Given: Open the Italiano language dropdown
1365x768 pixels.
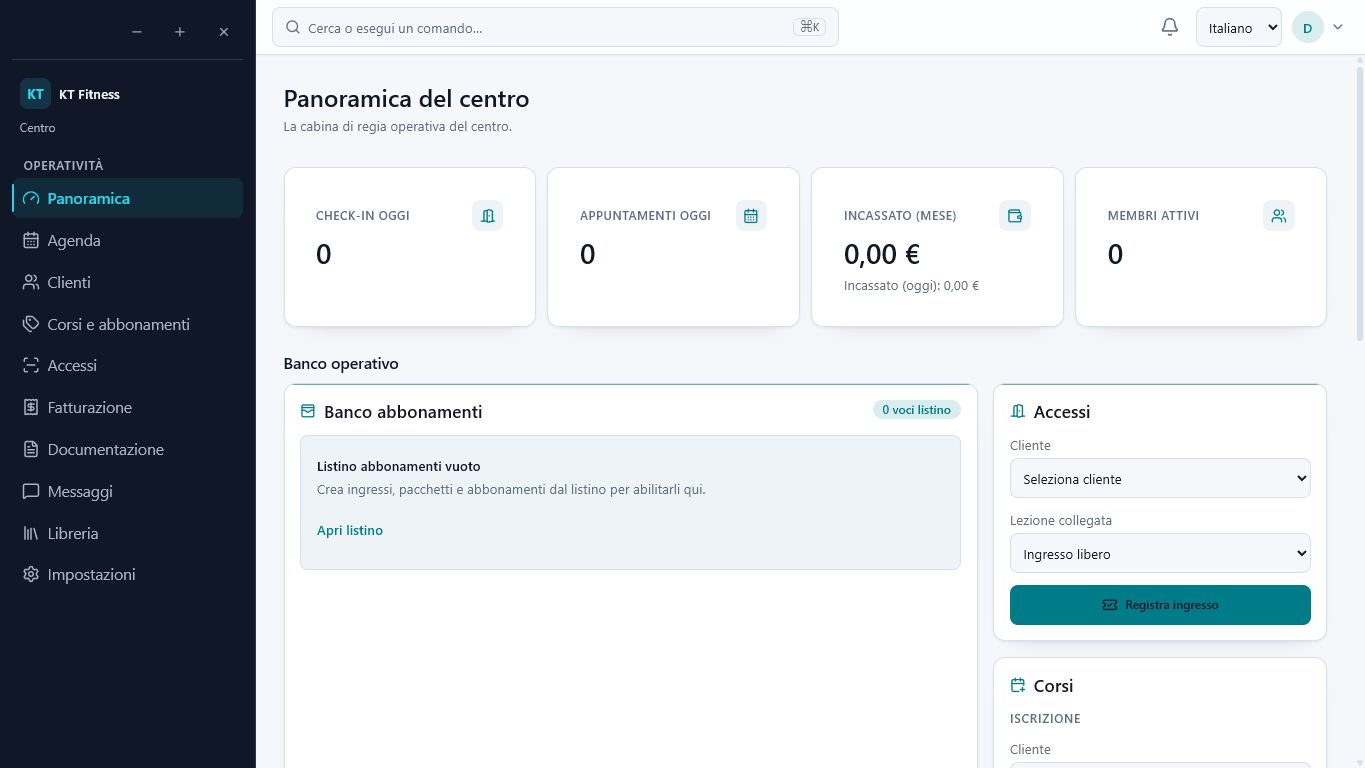Looking at the screenshot, I should 1239,28.
